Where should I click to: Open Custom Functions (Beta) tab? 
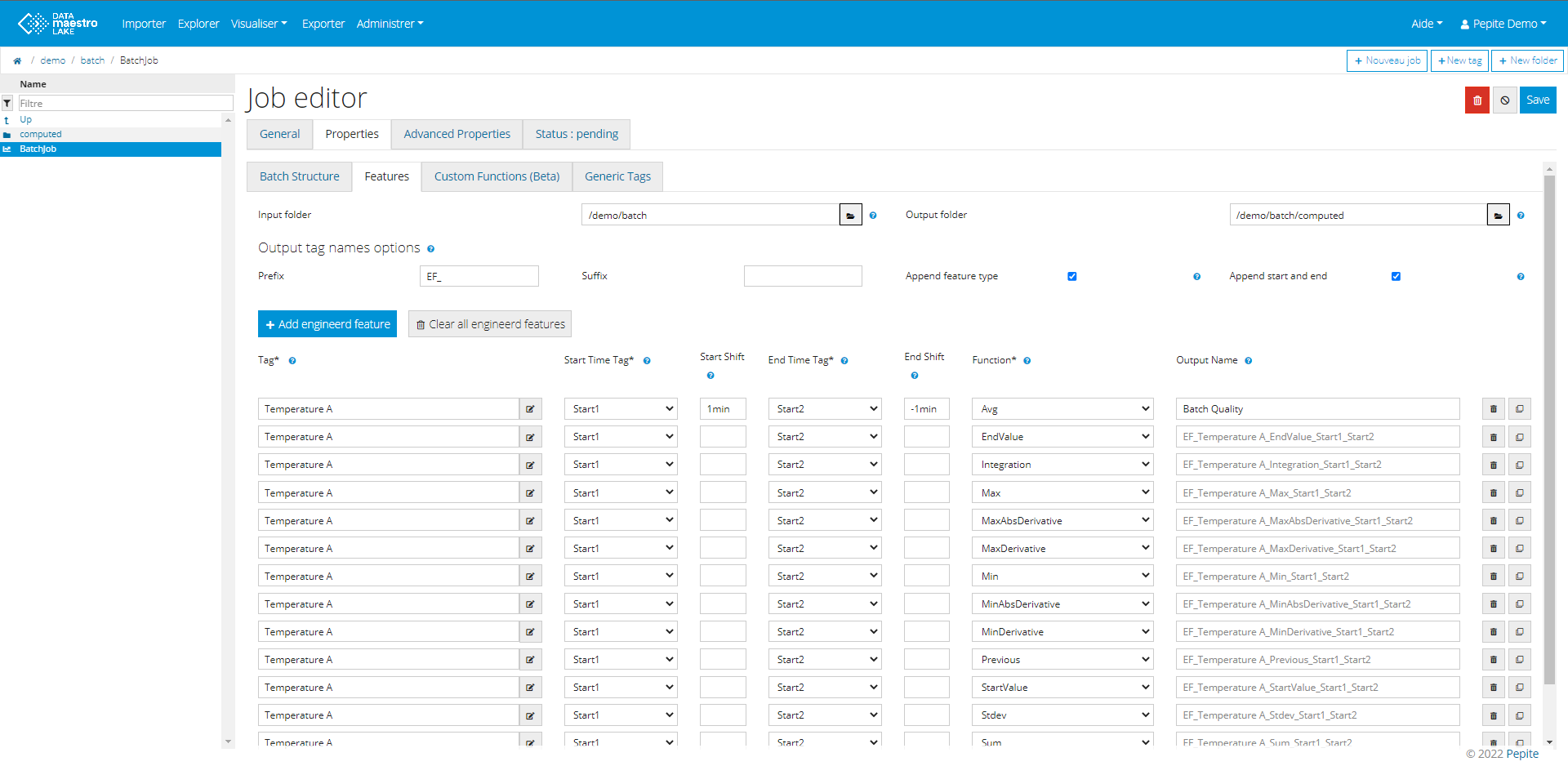[x=497, y=177]
